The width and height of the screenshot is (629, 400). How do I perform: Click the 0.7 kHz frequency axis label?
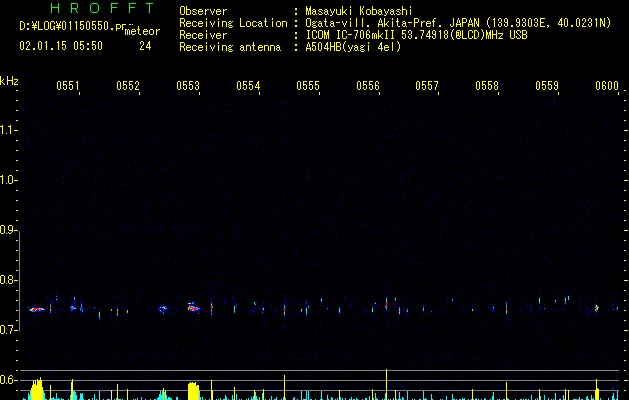point(8,330)
